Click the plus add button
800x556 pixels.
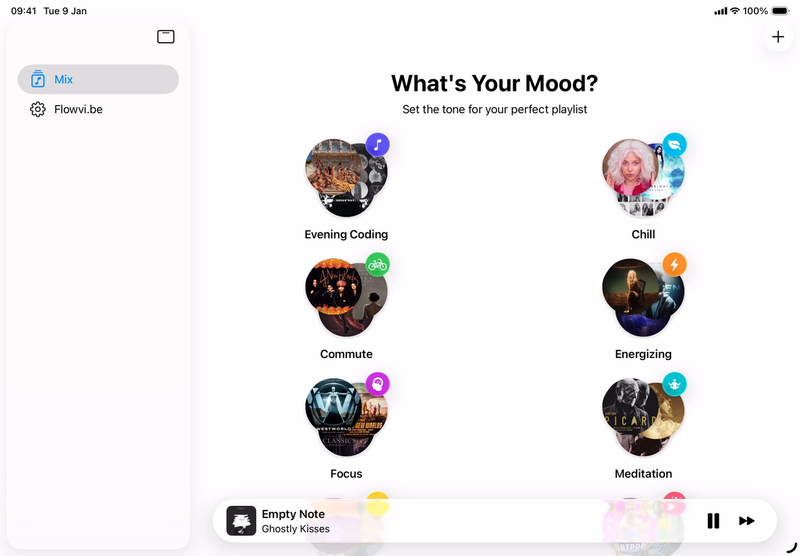click(x=778, y=37)
